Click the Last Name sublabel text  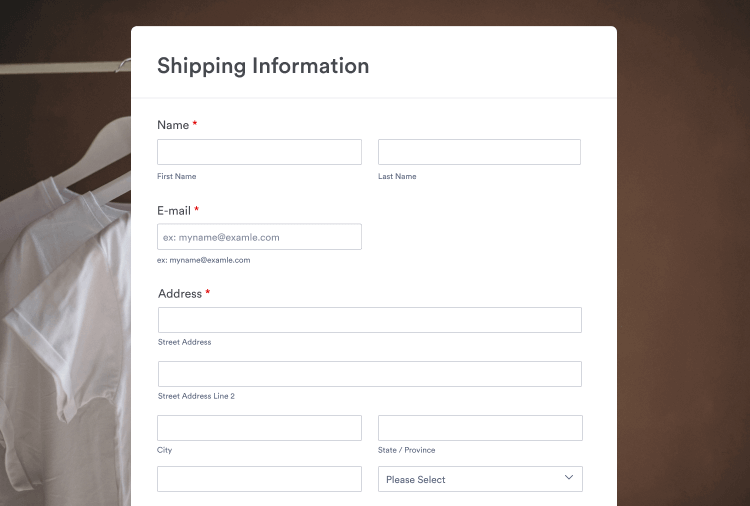397,176
